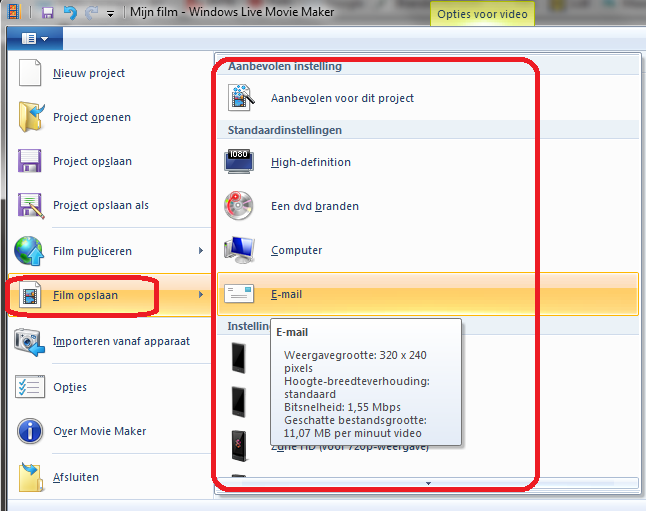646x511 pixels.
Task: Open the quick access toolbar customize dropdown
Action: coord(110,14)
